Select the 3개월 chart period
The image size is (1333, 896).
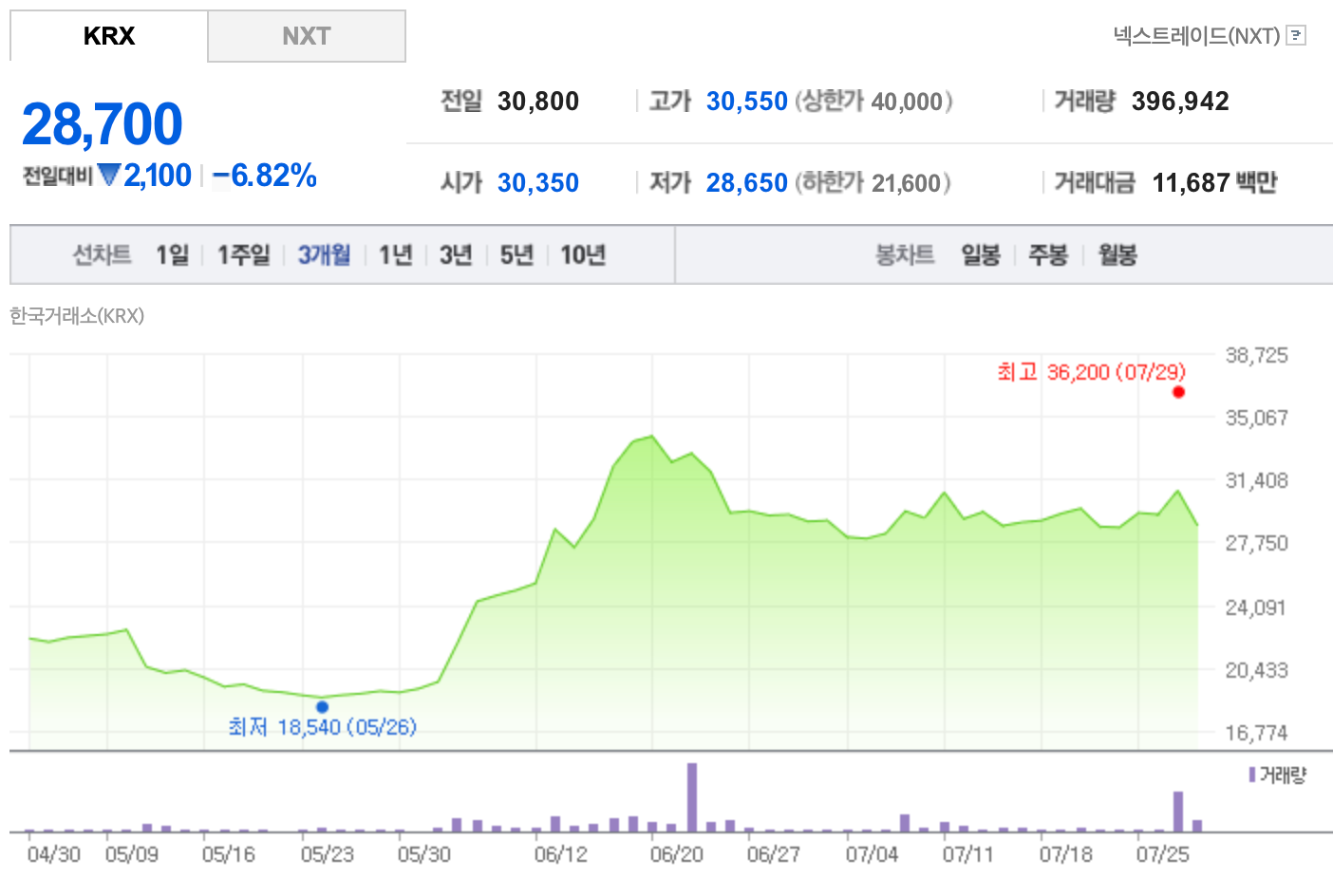pyautogui.click(x=324, y=255)
